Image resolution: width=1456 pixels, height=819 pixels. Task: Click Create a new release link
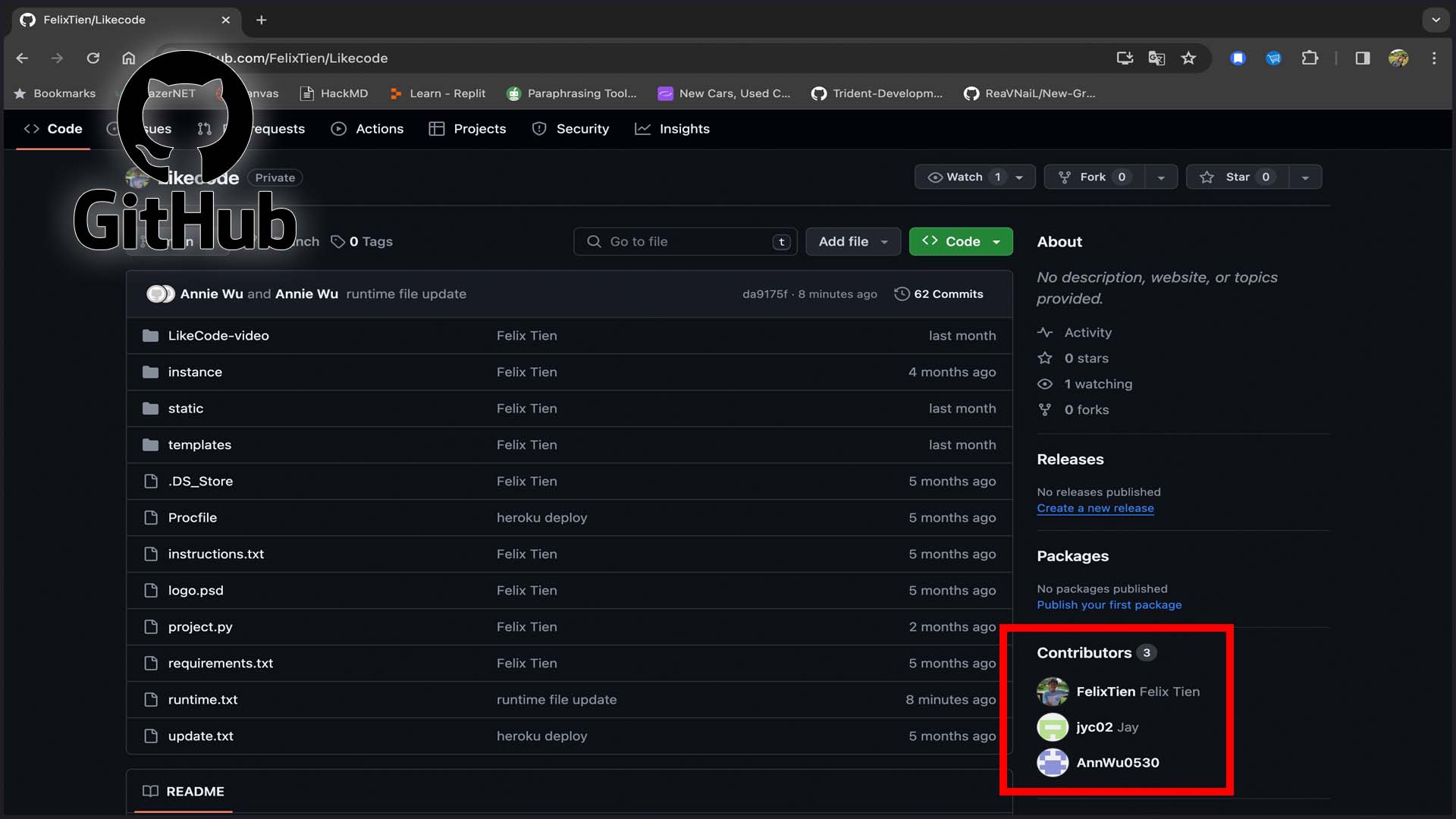click(1095, 509)
